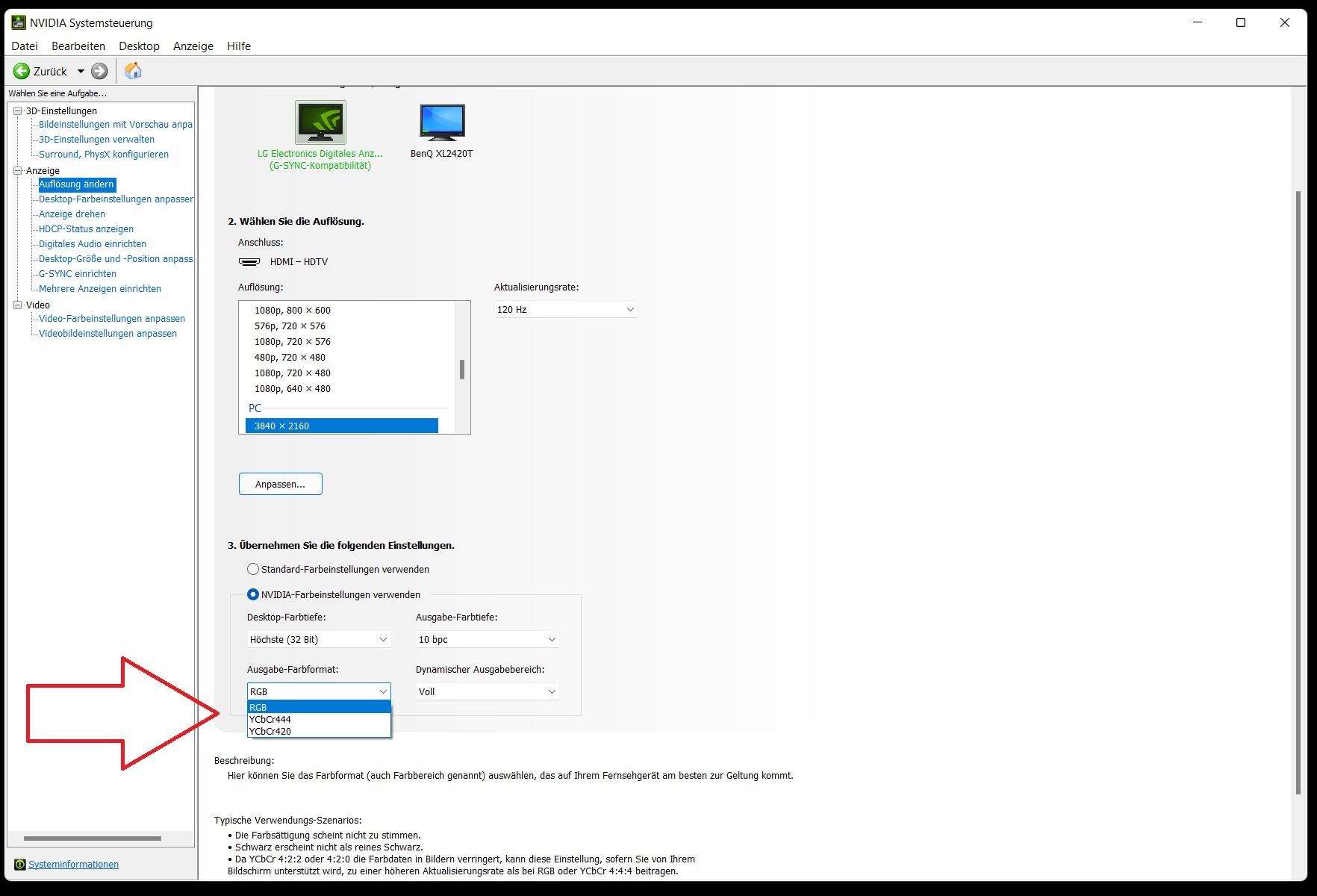Open the Zurück history dropdown arrow
This screenshot has width=1317, height=896.
(x=81, y=72)
